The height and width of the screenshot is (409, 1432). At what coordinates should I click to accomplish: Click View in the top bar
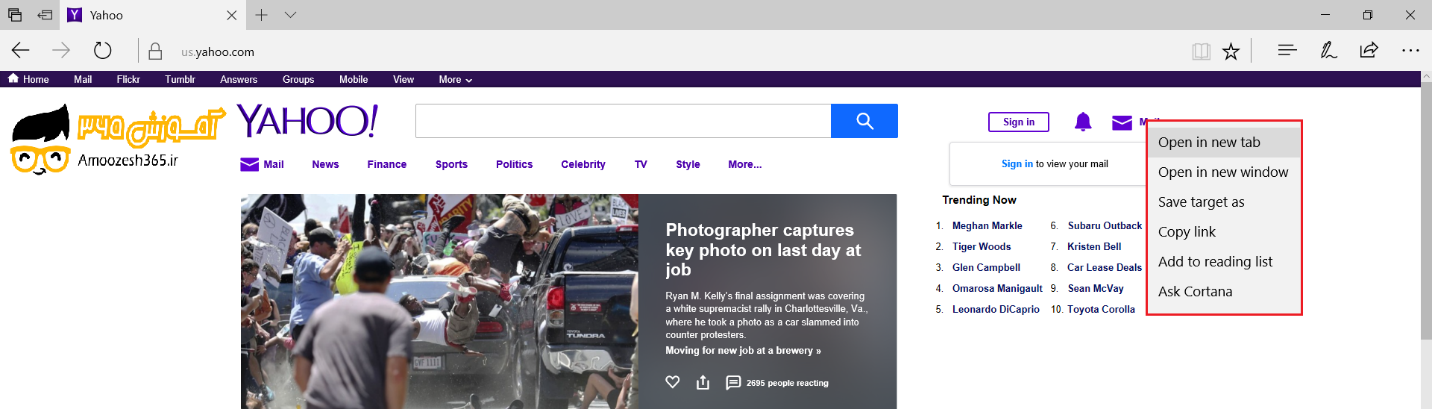pos(403,80)
